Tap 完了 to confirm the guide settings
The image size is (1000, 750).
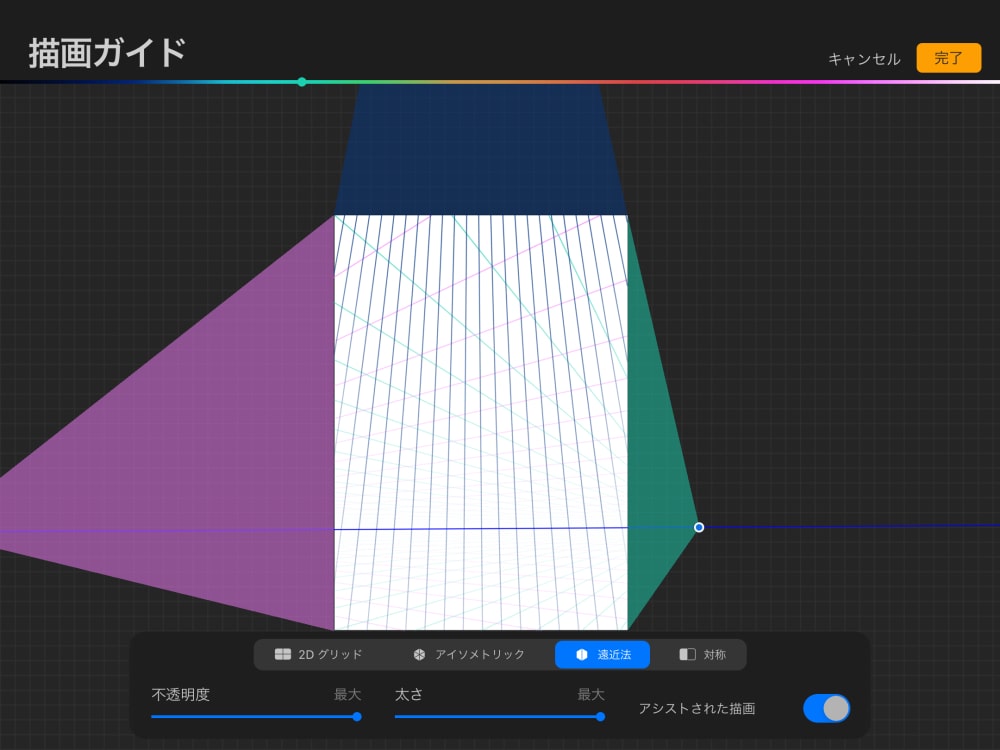click(x=947, y=59)
